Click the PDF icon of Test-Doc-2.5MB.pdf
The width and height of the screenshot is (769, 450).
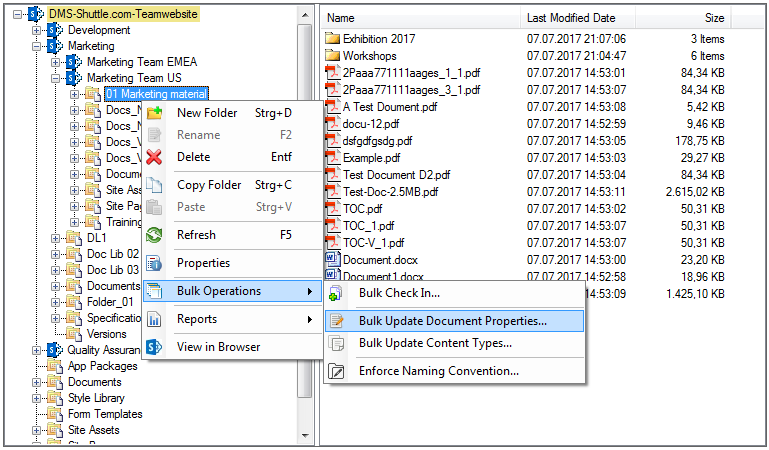(333, 191)
